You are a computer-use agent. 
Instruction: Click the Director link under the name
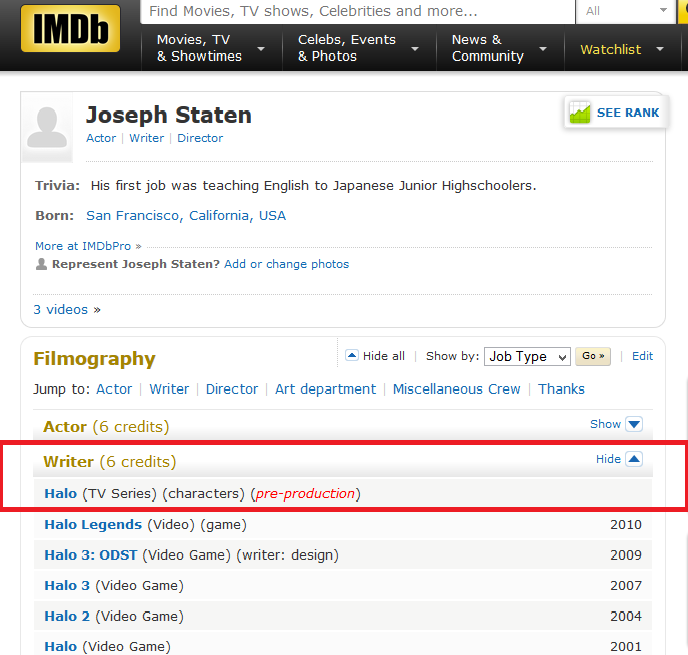200,138
